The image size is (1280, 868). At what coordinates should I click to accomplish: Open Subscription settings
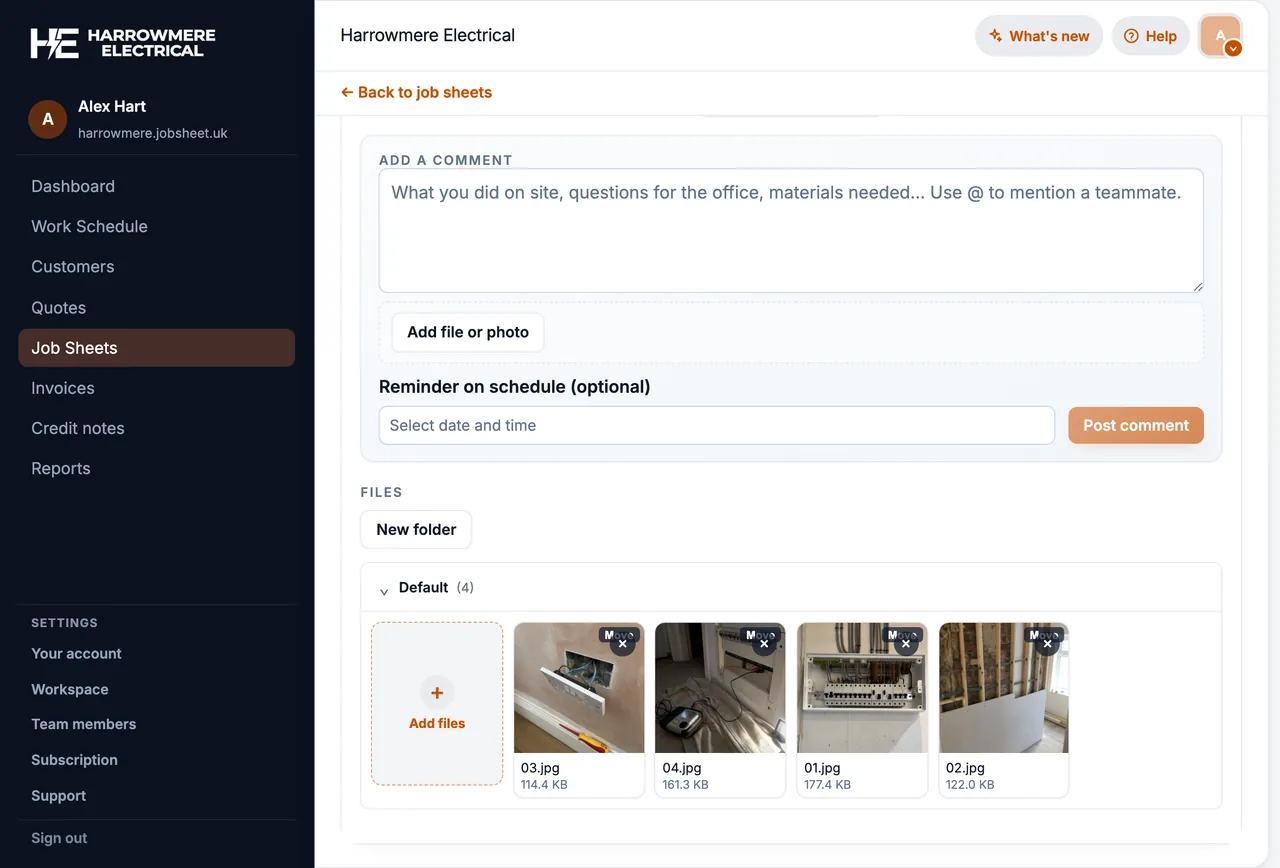coord(74,760)
